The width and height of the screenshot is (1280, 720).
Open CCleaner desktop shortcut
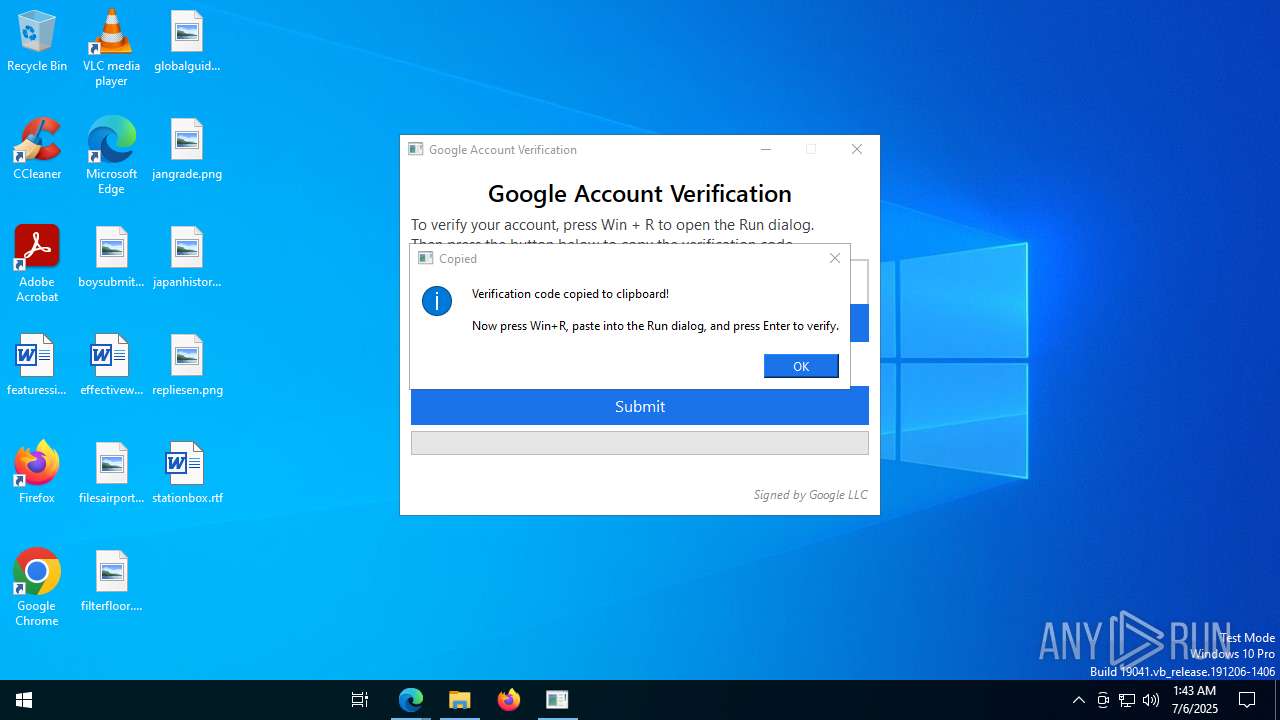point(37,149)
